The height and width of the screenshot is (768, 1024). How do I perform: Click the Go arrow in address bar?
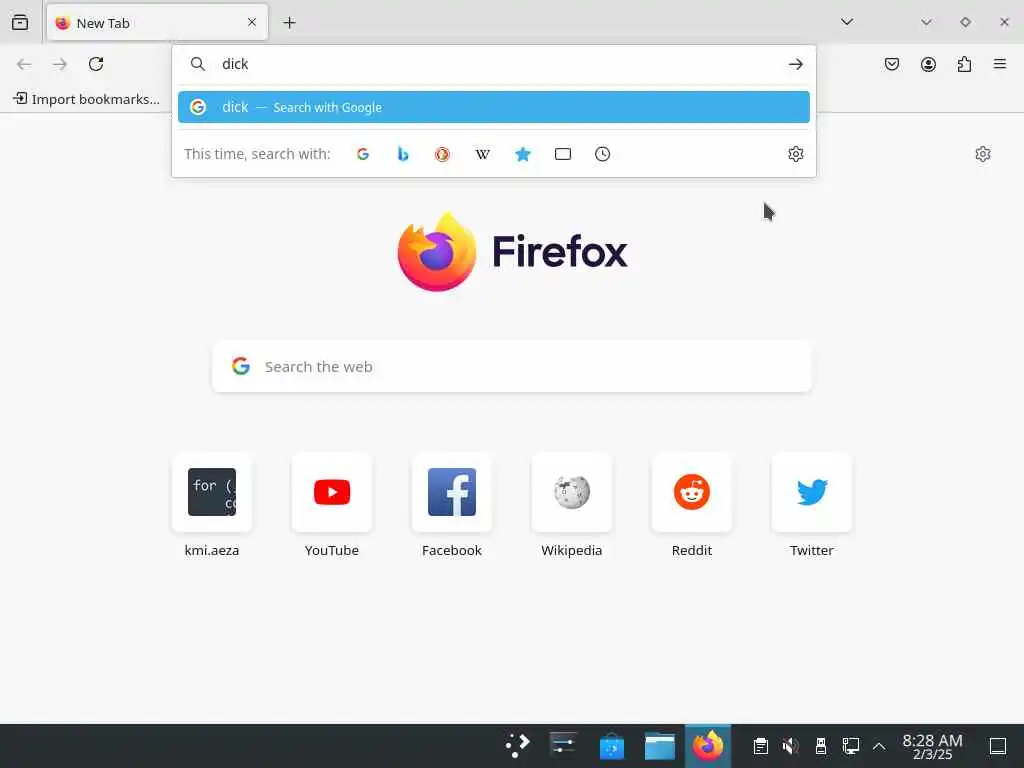point(795,64)
